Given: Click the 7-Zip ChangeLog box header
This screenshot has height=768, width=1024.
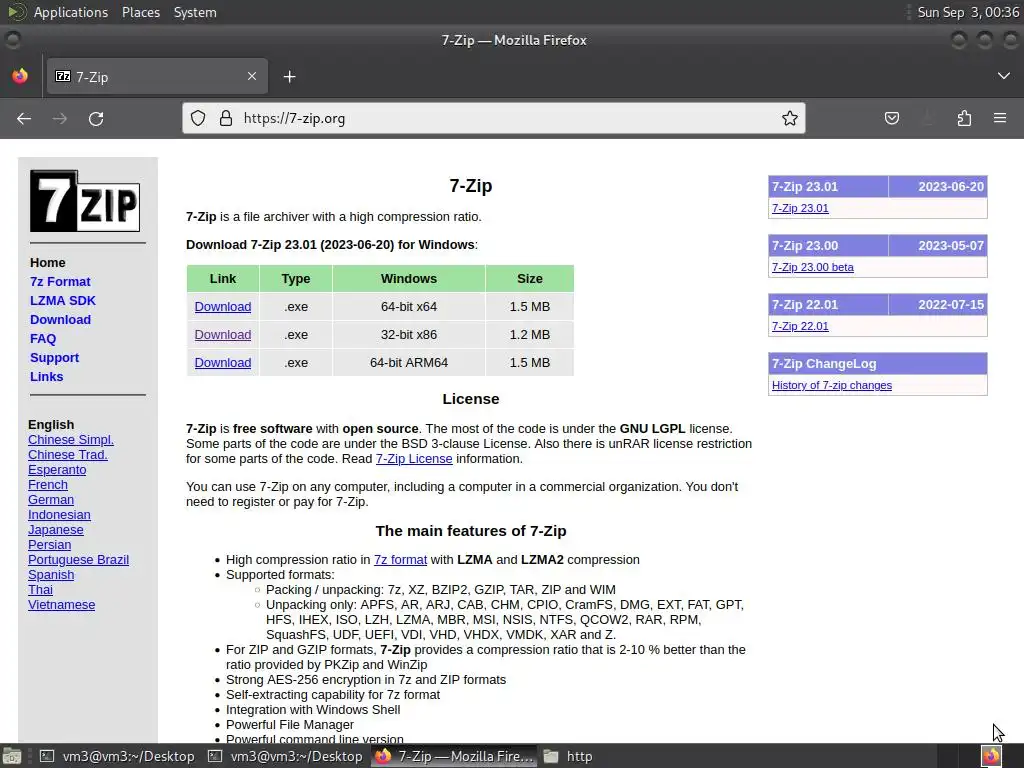Looking at the screenshot, I should [878, 364].
